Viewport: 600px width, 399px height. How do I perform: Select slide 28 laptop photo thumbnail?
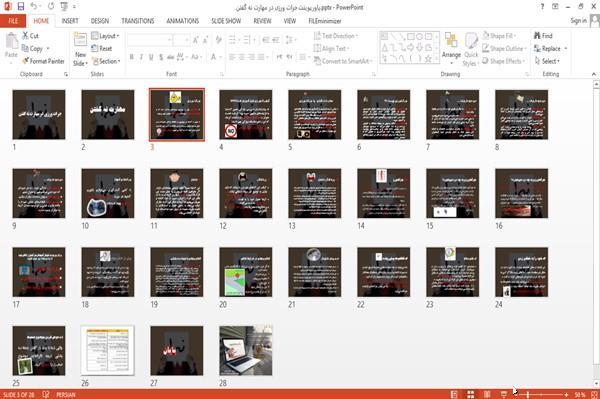pos(246,350)
